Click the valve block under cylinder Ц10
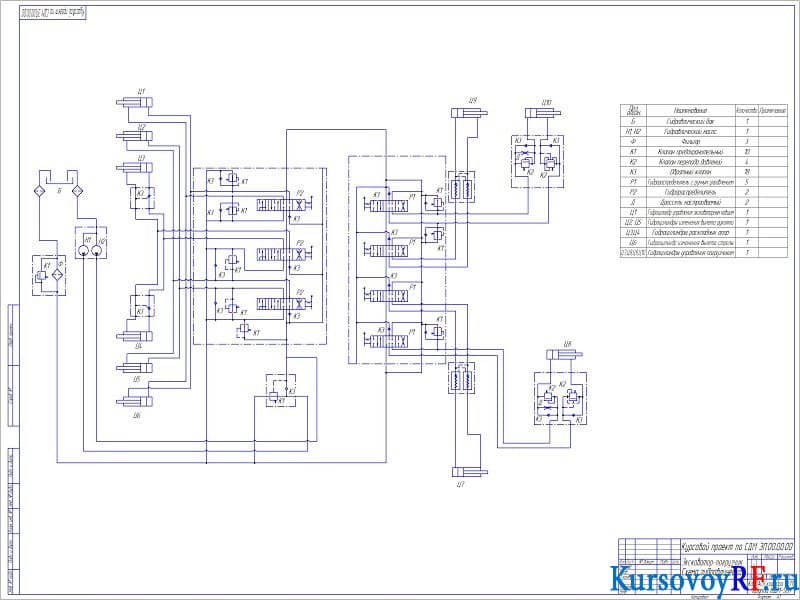This screenshot has height=600, width=800. click(538, 161)
